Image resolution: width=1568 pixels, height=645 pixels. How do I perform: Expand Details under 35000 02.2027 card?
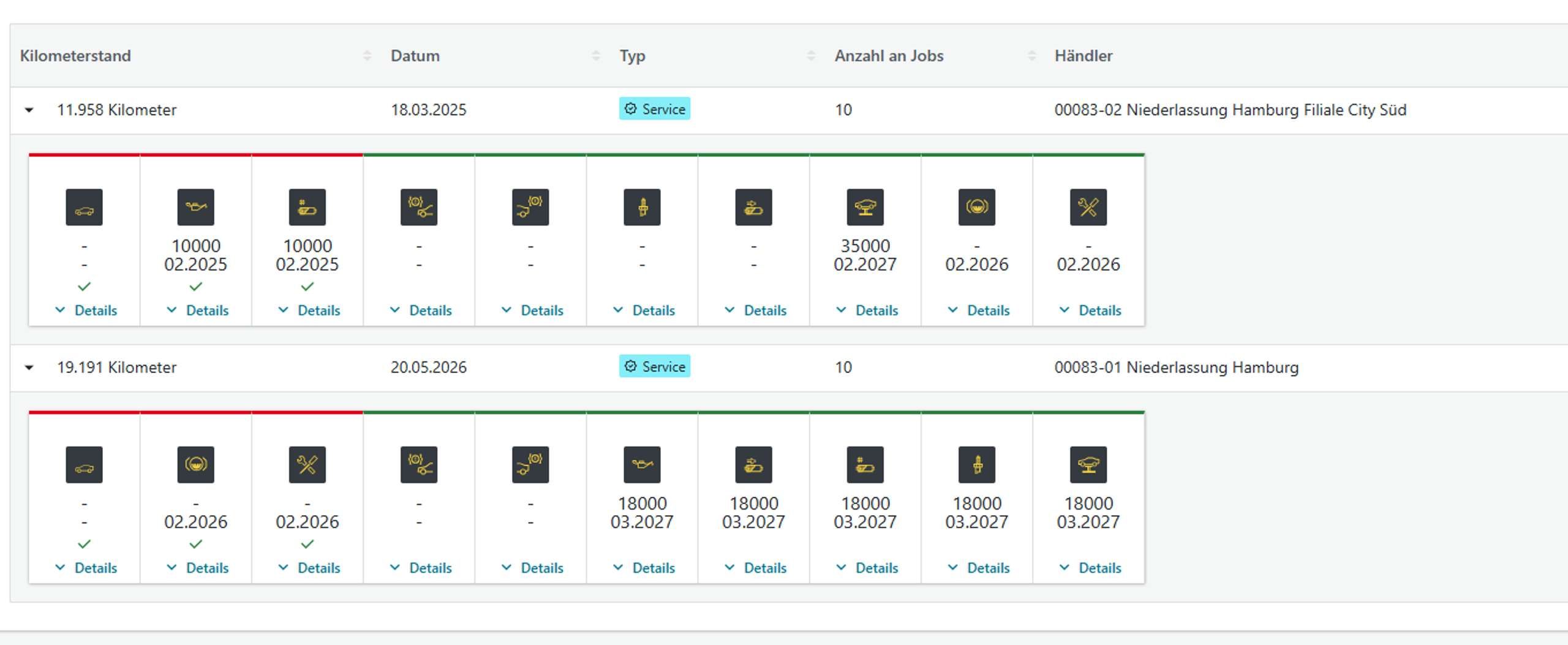pyautogui.click(x=867, y=311)
